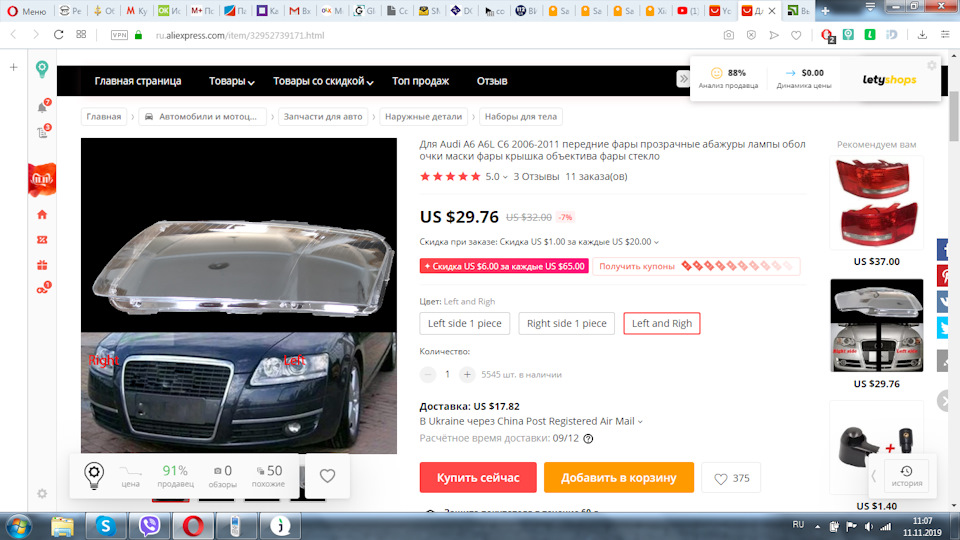The width and height of the screenshot is (960, 540).
Task: Open the Windows Start button
Action: 18,526
